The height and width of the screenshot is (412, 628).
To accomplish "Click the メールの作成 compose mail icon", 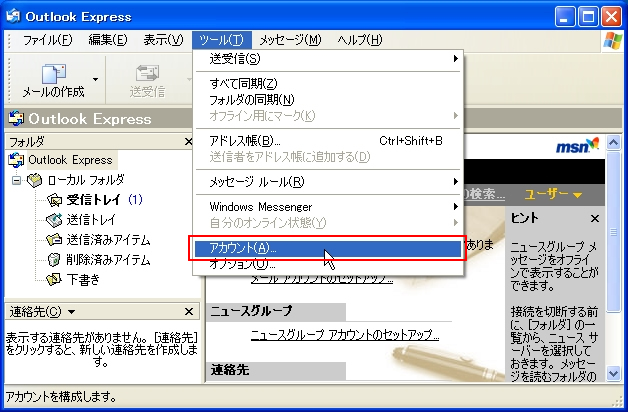I will (x=54, y=74).
